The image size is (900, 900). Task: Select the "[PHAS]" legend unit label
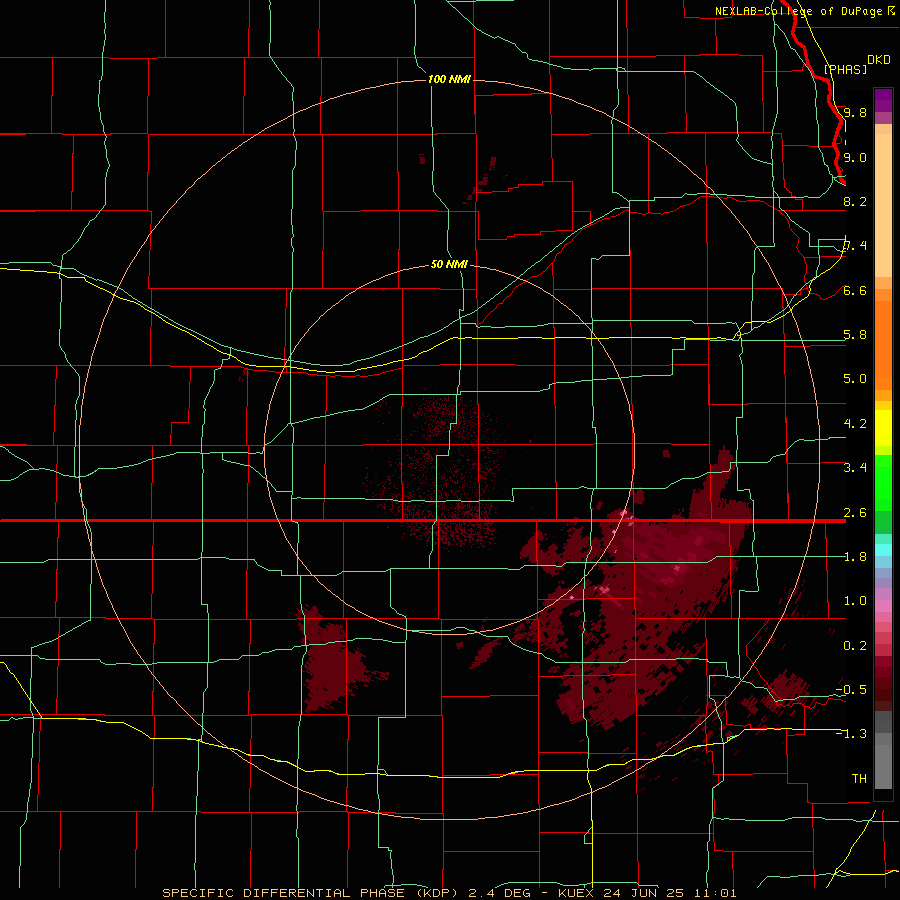(x=845, y=69)
